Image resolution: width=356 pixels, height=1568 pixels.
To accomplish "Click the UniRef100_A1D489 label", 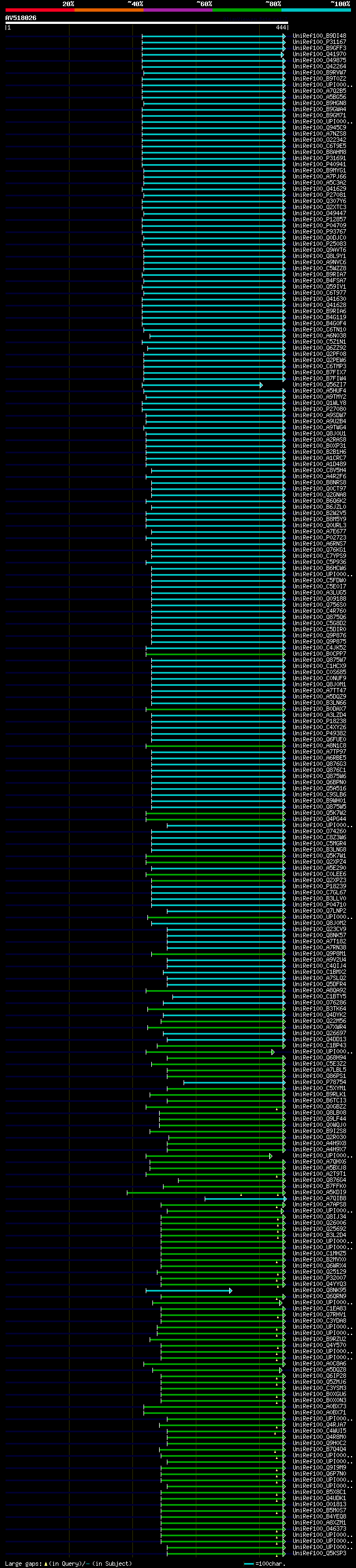I will (319, 464).
